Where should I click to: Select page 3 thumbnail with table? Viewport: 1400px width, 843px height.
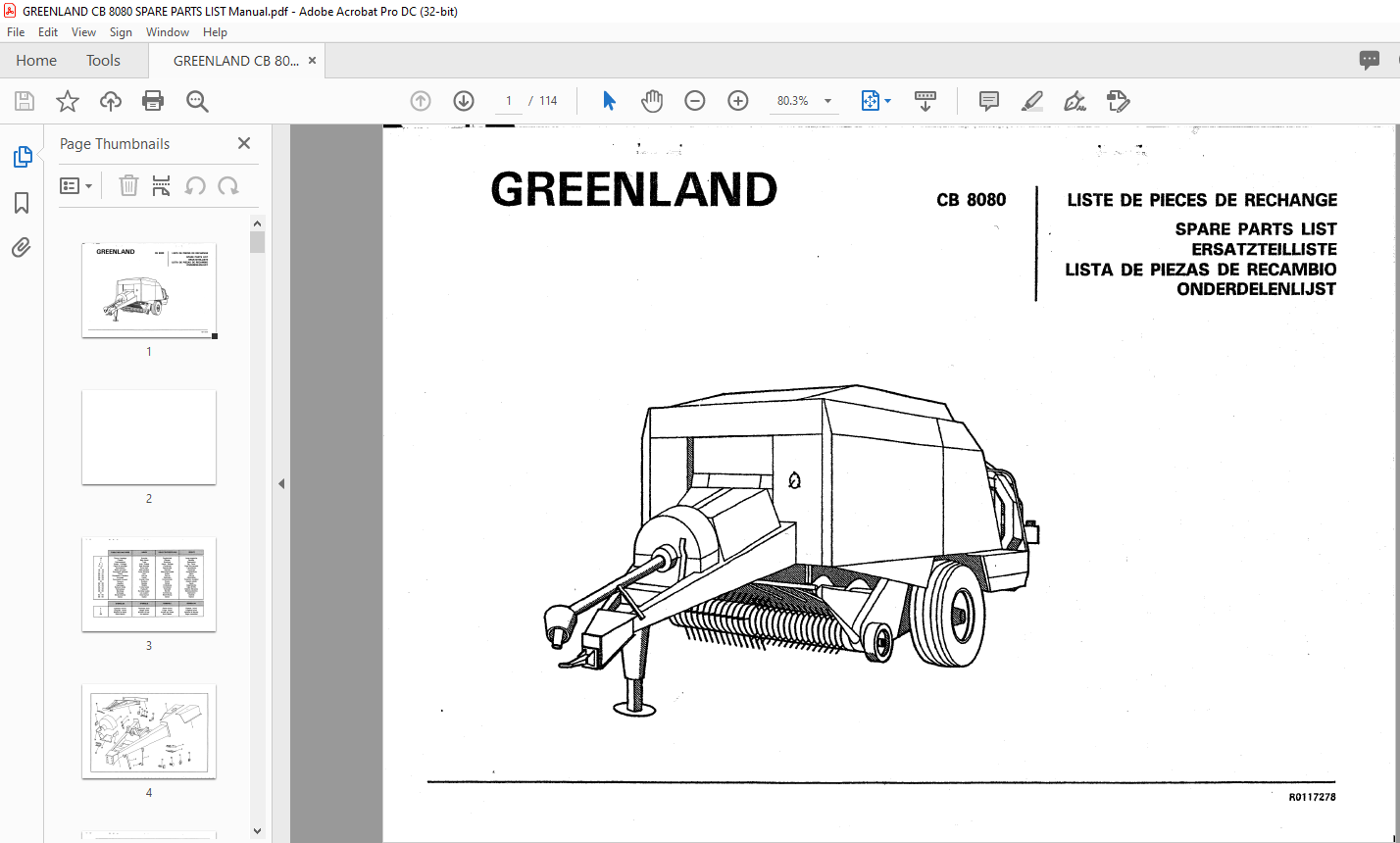pyautogui.click(x=149, y=584)
